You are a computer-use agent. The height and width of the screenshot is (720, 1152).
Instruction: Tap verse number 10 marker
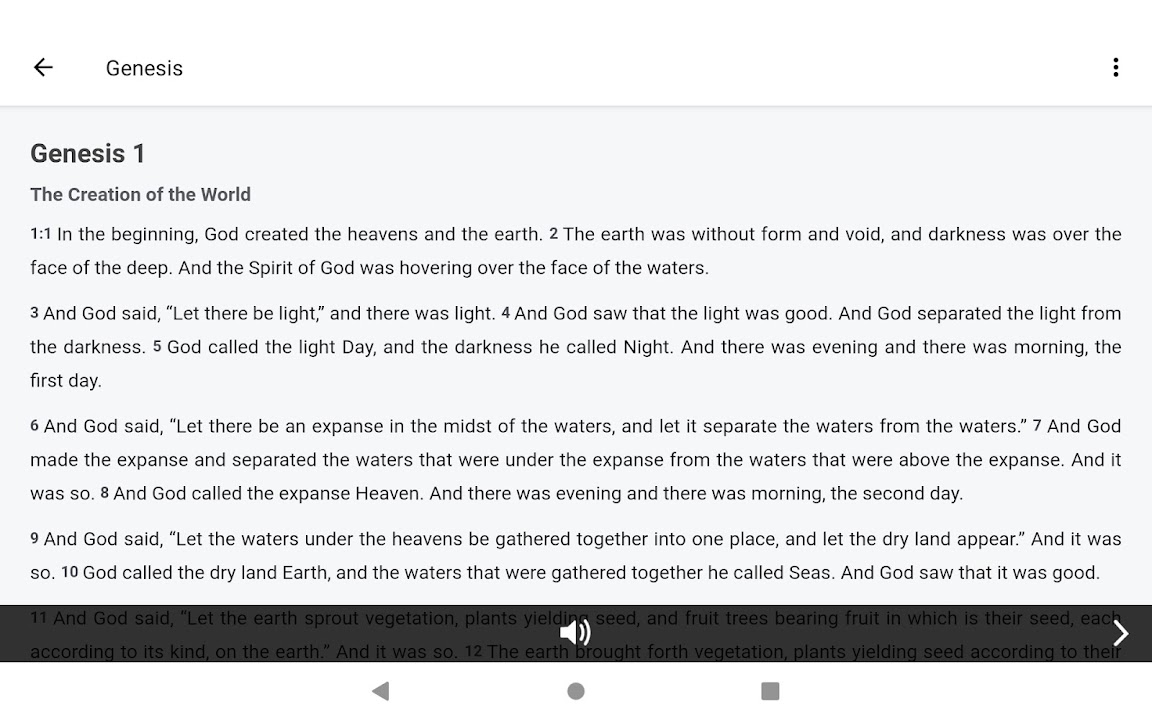coord(69,573)
